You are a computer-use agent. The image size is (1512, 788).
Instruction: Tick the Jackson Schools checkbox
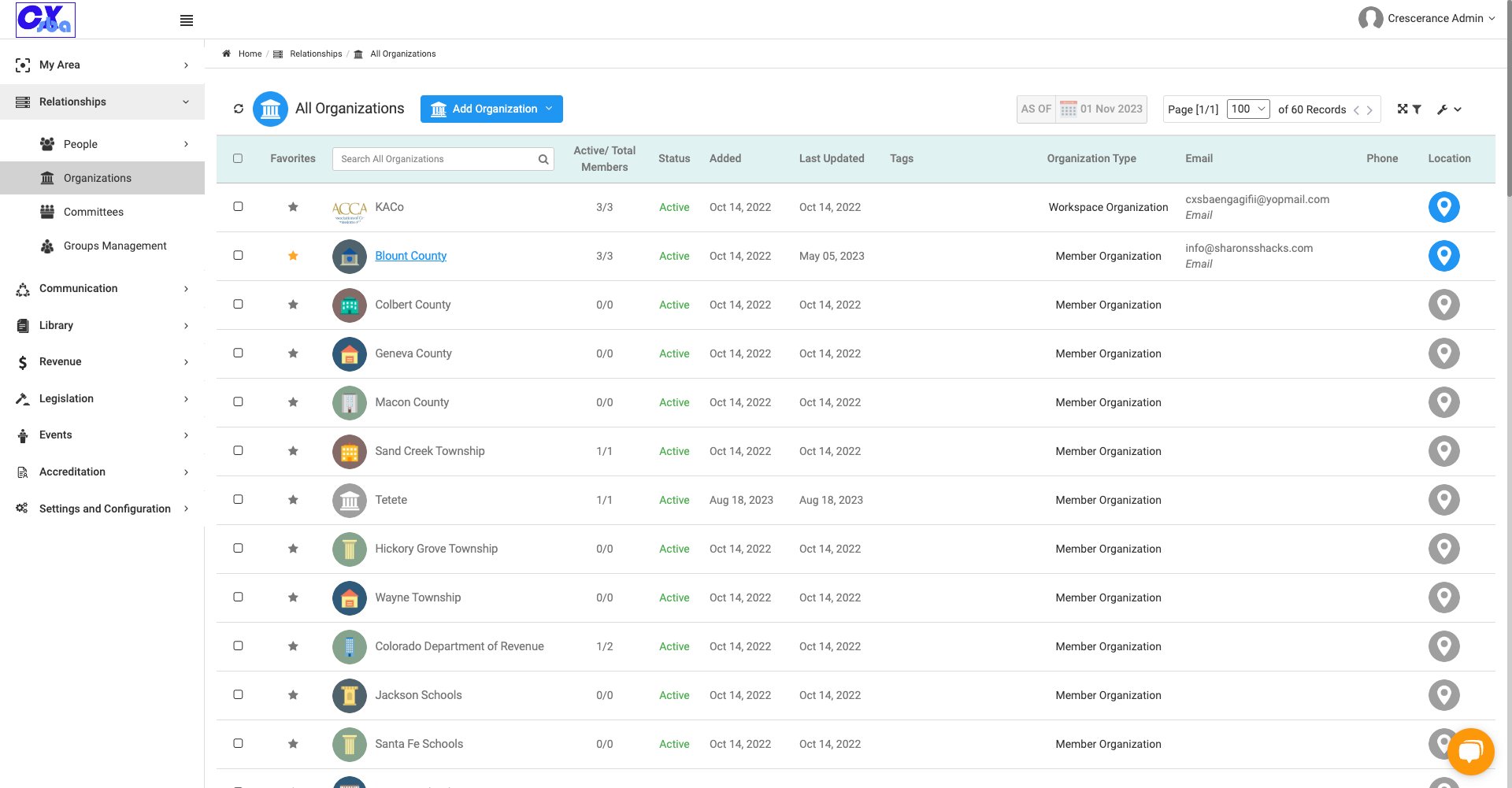click(x=238, y=694)
